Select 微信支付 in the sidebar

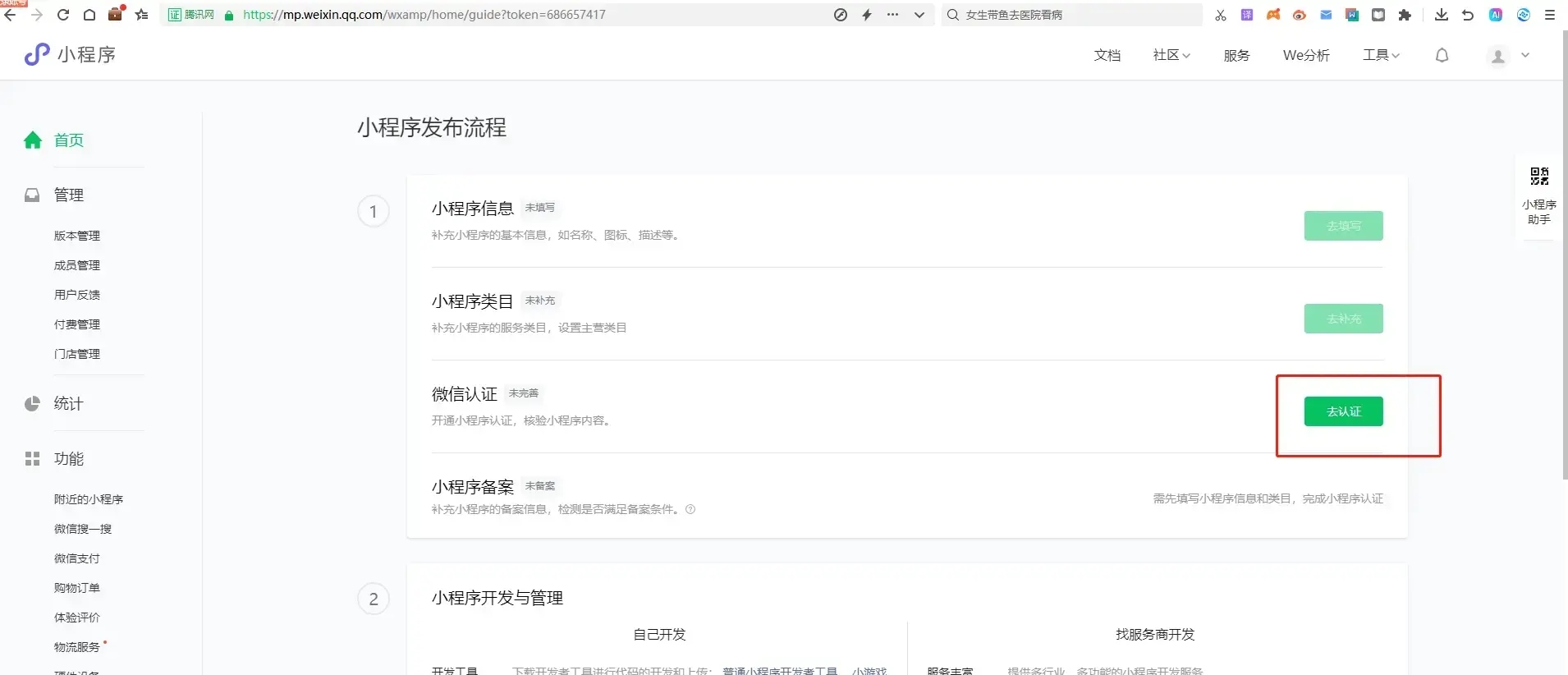point(77,558)
